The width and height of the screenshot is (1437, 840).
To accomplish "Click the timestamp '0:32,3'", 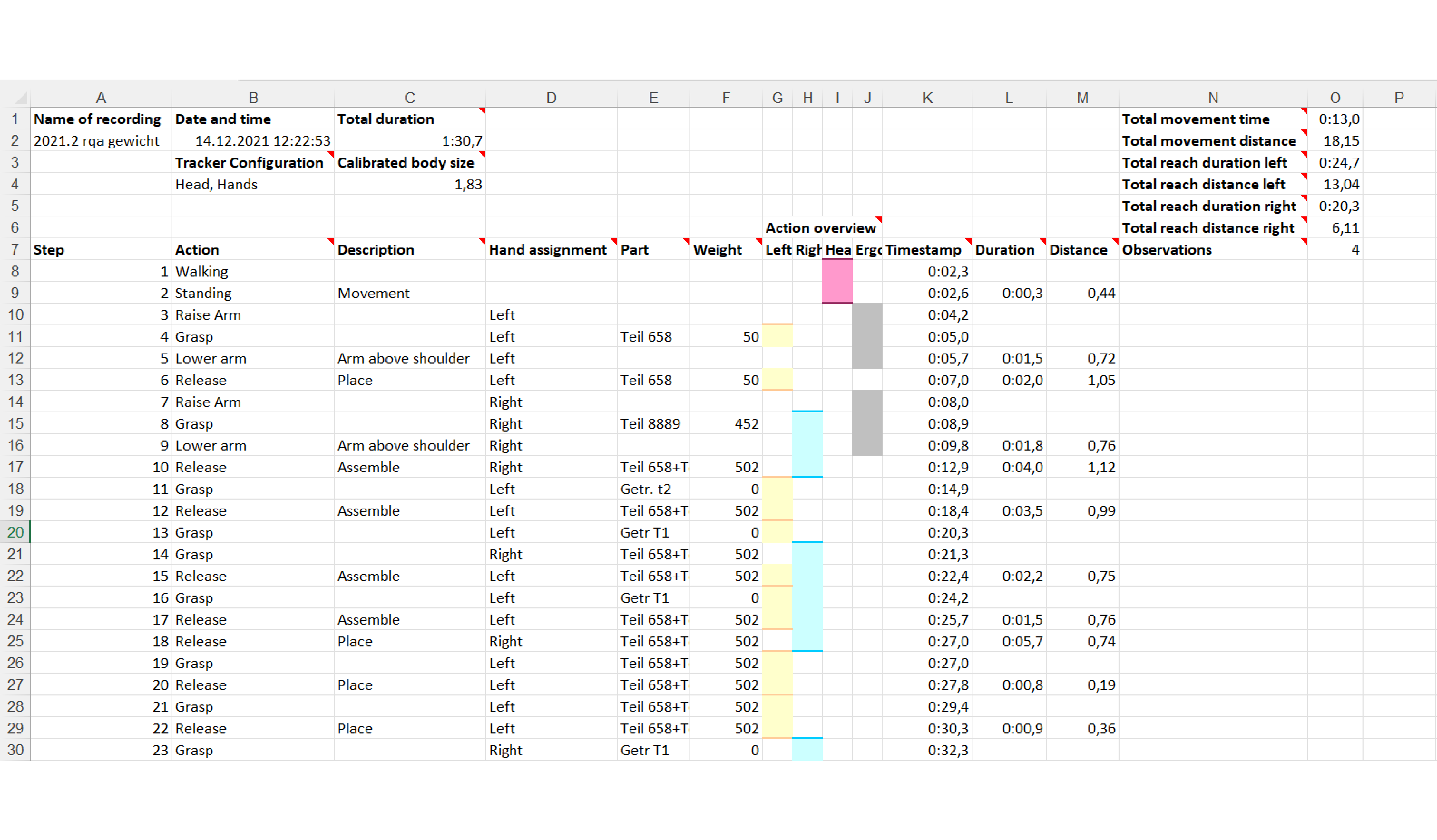I will (927, 750).
